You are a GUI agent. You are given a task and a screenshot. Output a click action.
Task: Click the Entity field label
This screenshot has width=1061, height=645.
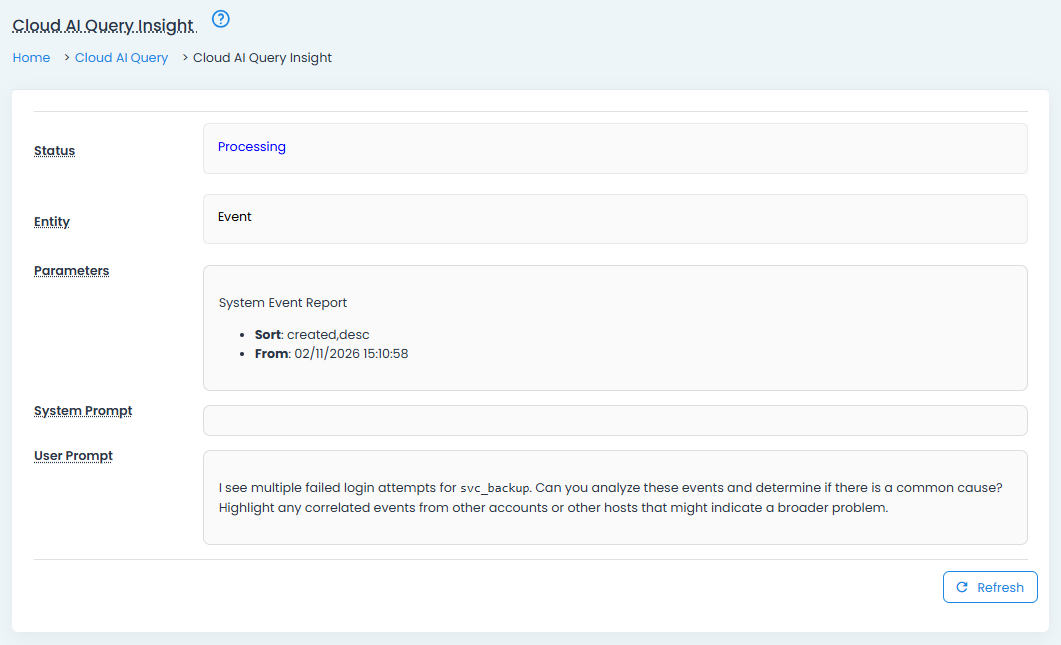click(52, 222)
